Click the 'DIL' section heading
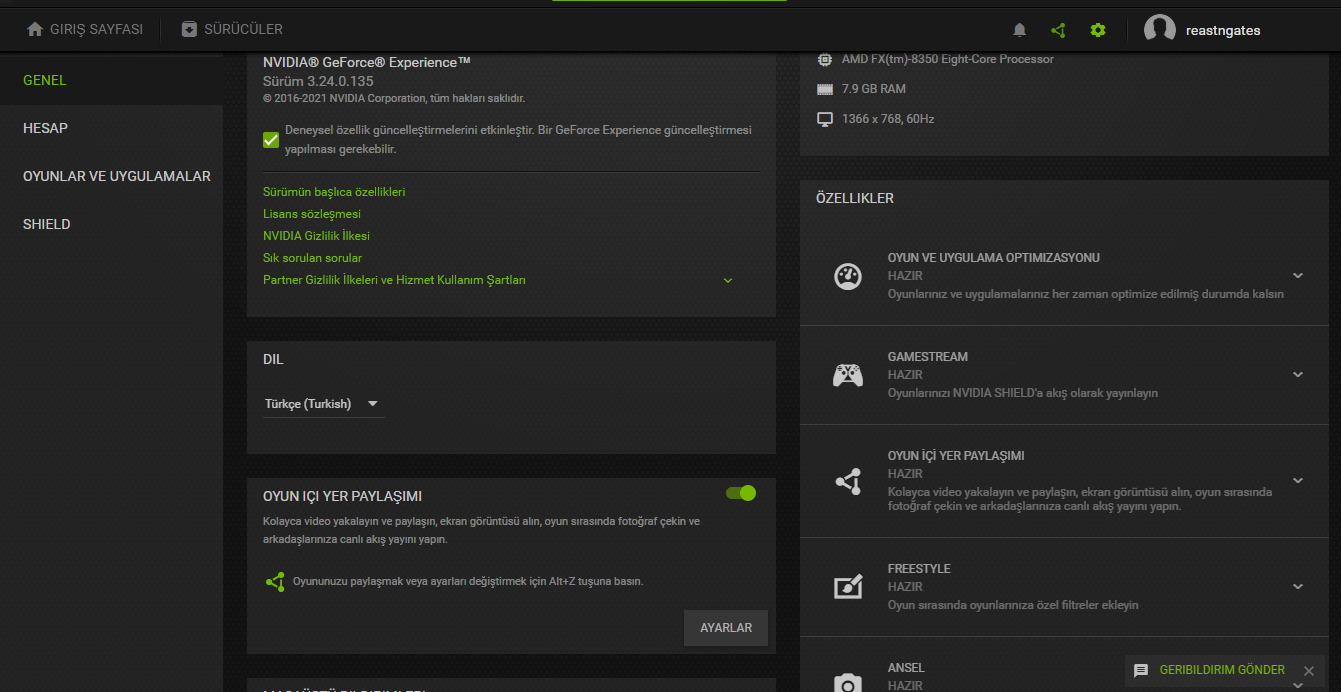 tap(274, 359)
